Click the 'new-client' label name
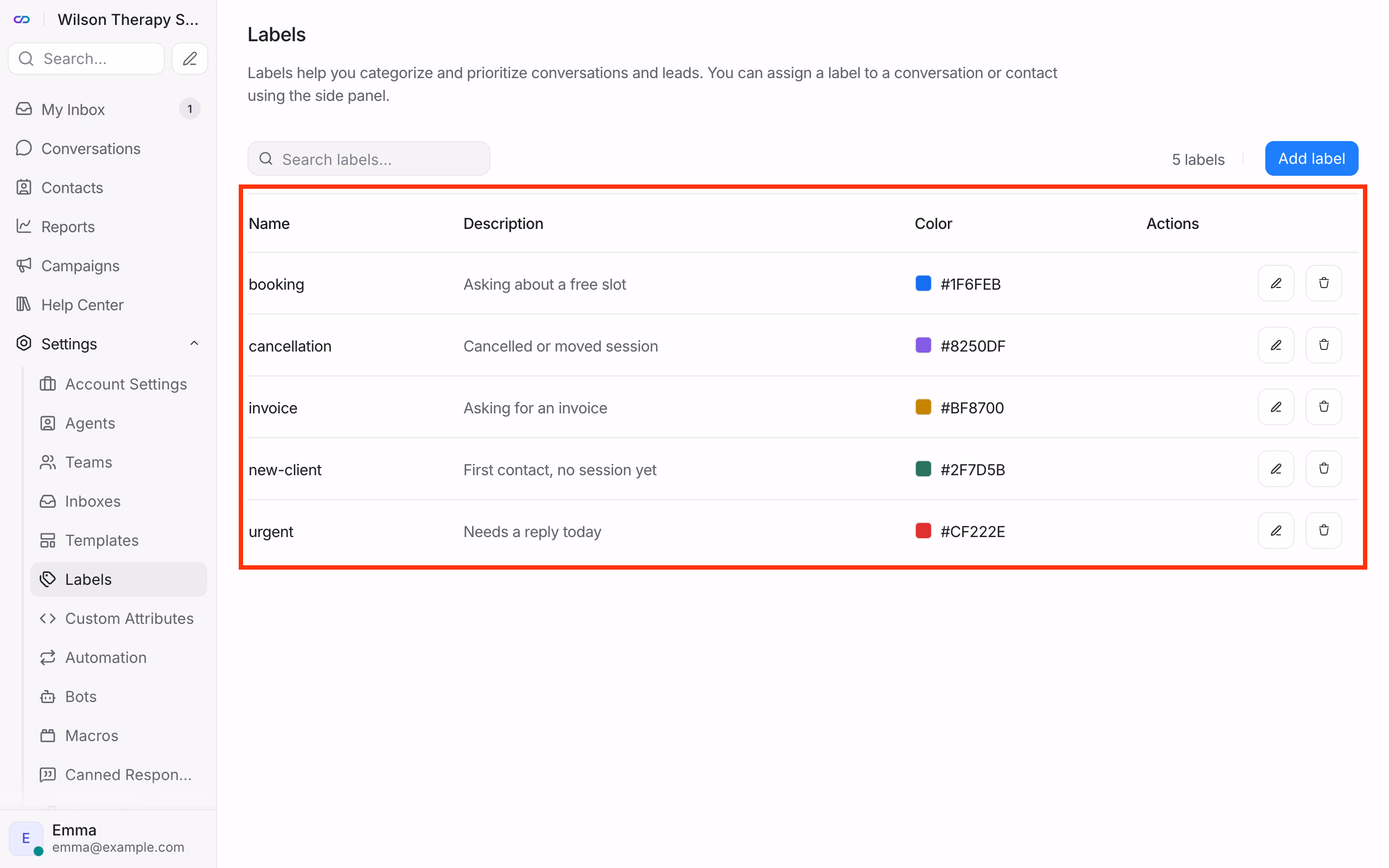Screen dimensions: 1389x868 click(285, 470)
